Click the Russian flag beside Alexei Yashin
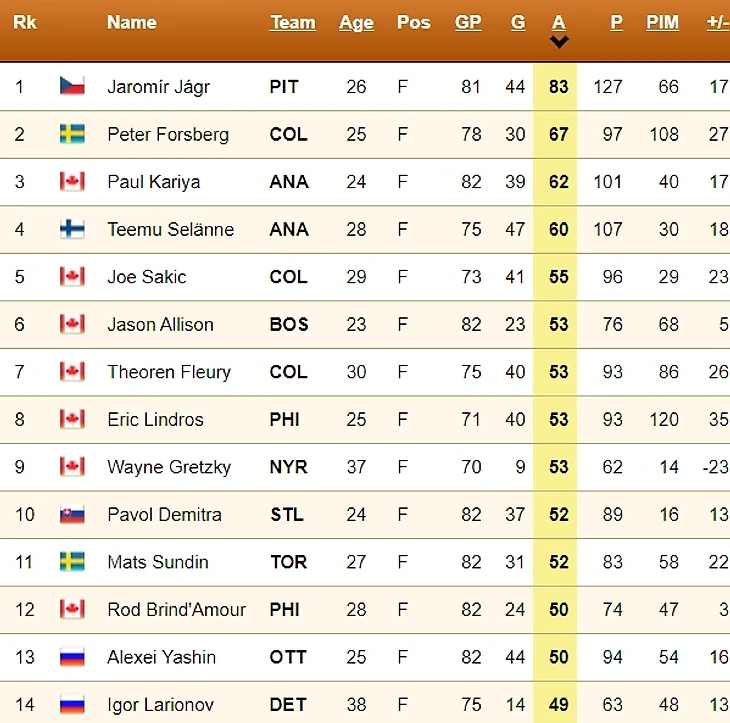Screen dimensions: 730x723 [x=71, y=657]
